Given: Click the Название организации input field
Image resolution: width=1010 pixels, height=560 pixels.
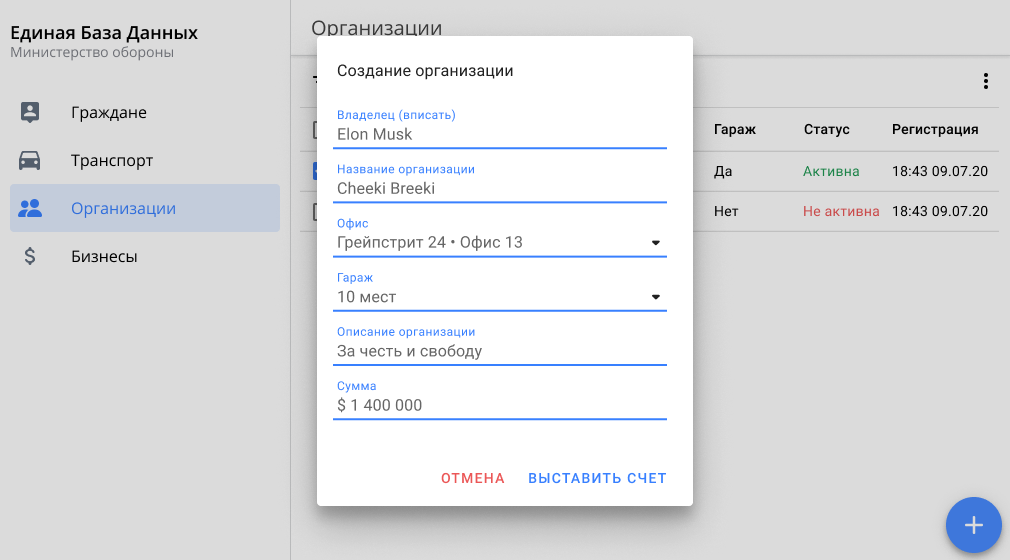Looking at the screenshot, I should coord(500,188).
